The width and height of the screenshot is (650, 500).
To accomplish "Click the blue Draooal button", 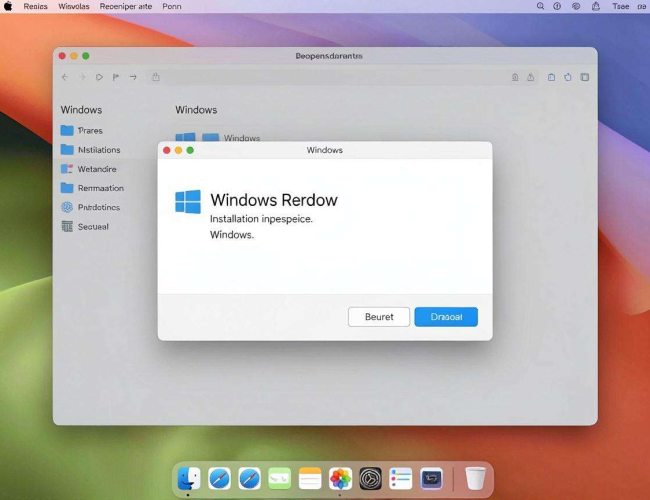I will tap(446, 317).
